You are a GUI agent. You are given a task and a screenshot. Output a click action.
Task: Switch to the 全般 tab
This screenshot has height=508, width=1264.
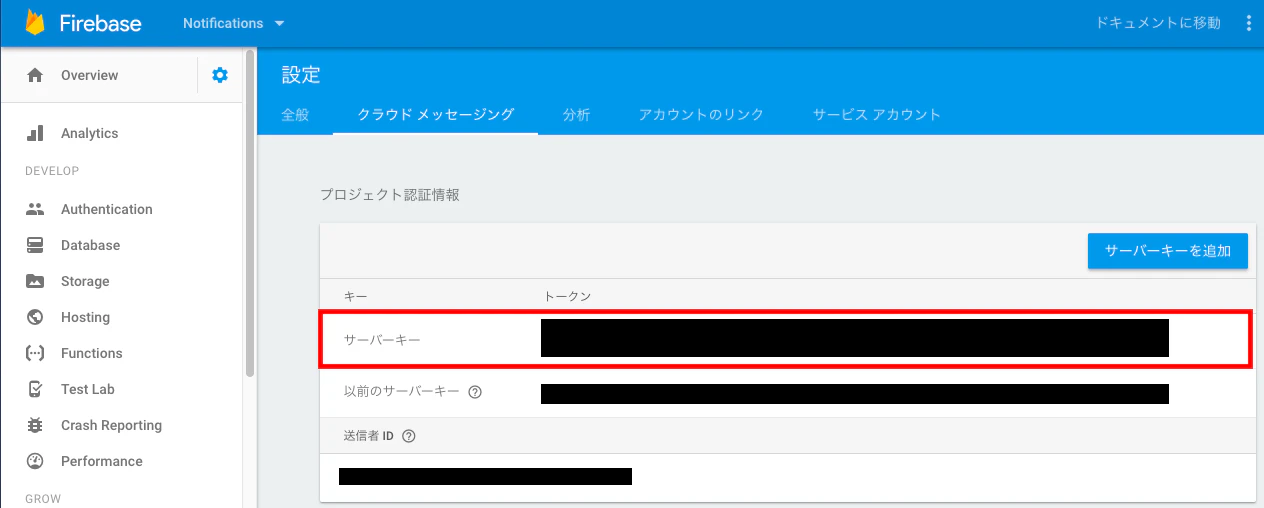295,115
